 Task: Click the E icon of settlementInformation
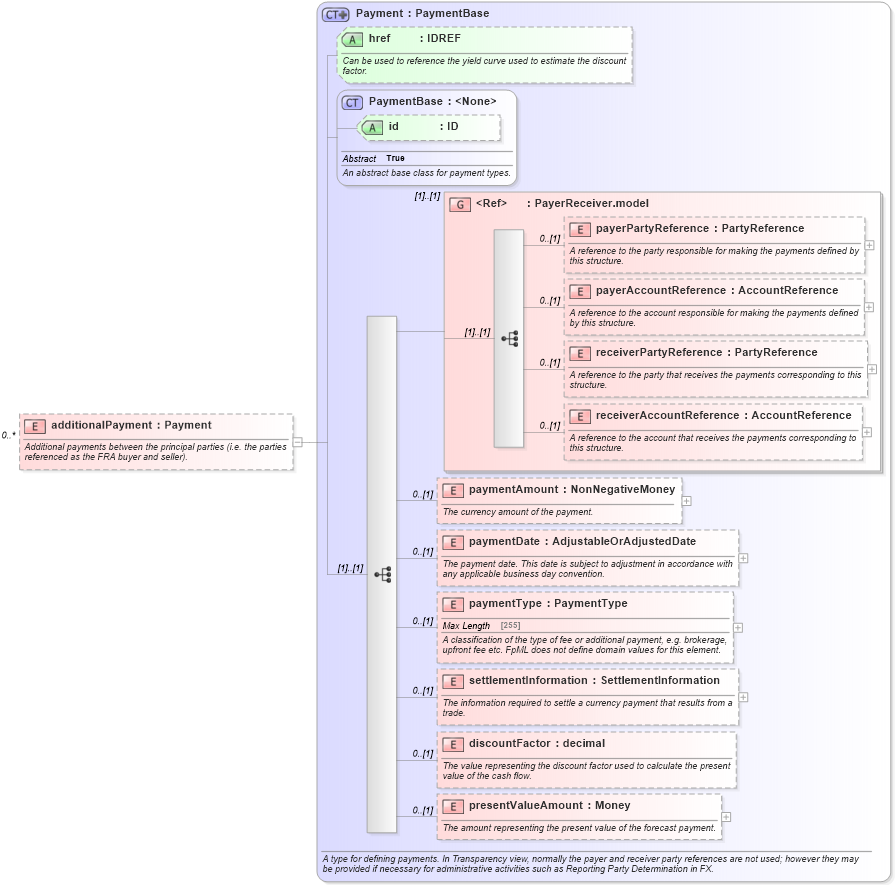click(453, 682)
